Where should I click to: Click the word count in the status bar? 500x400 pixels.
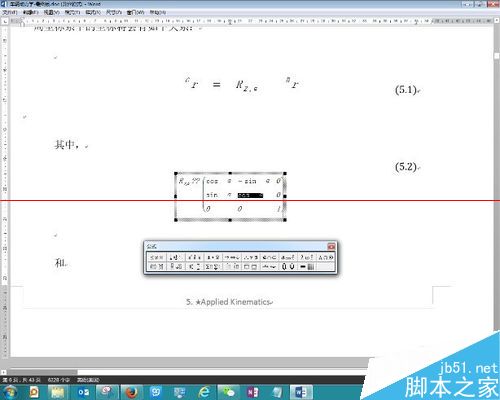click(59, 380)
